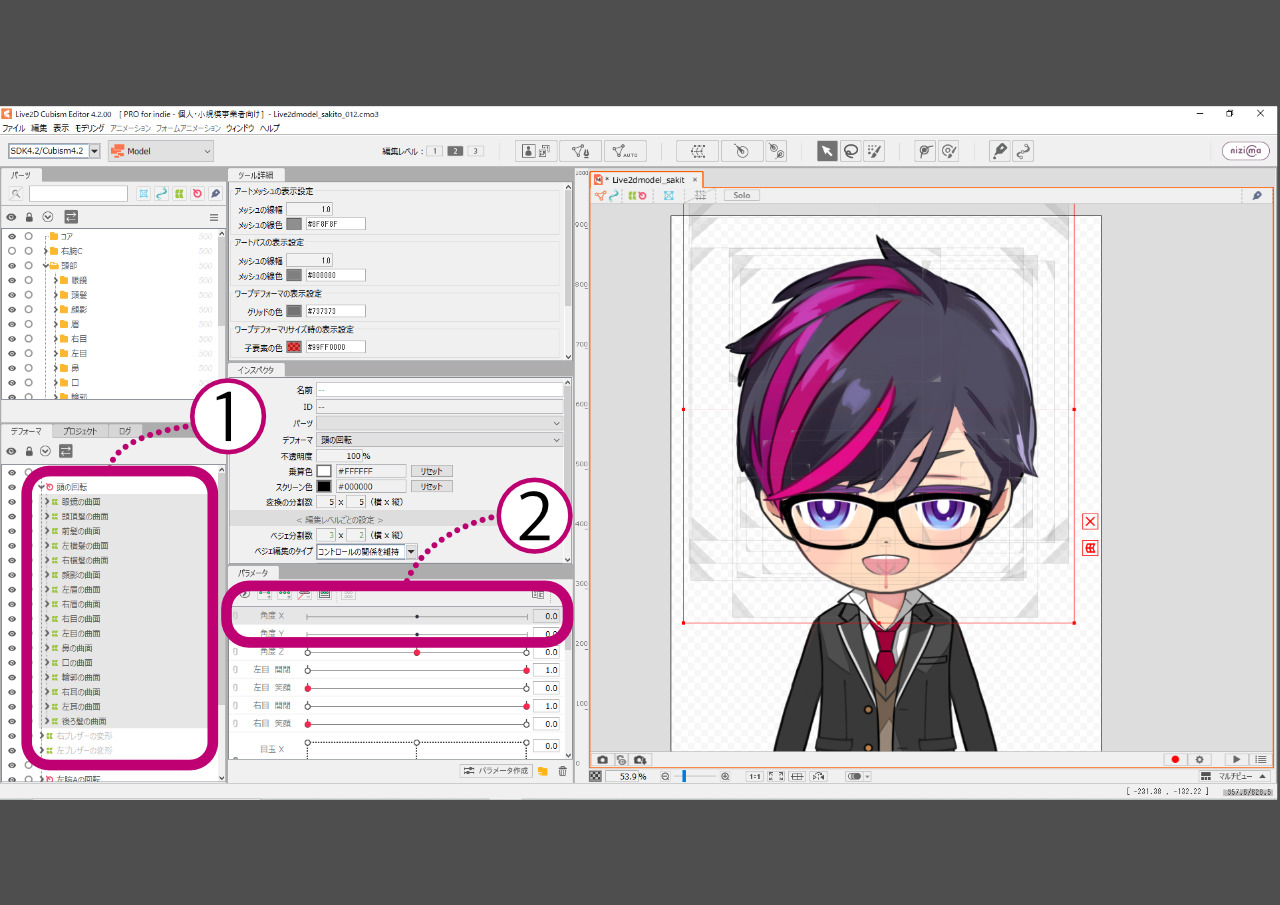Screen dimensions: 1280x905
Task: Click リセット button for スクリーン色
Action: coord(431,486)
